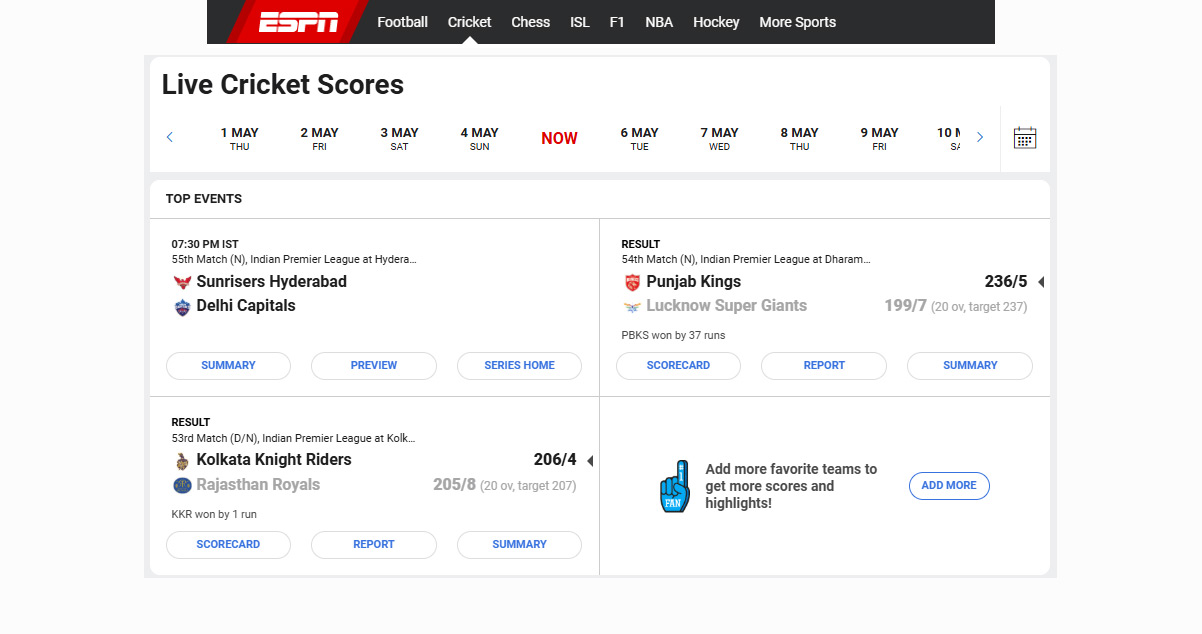Click the ESPN logo

point(298,22)
